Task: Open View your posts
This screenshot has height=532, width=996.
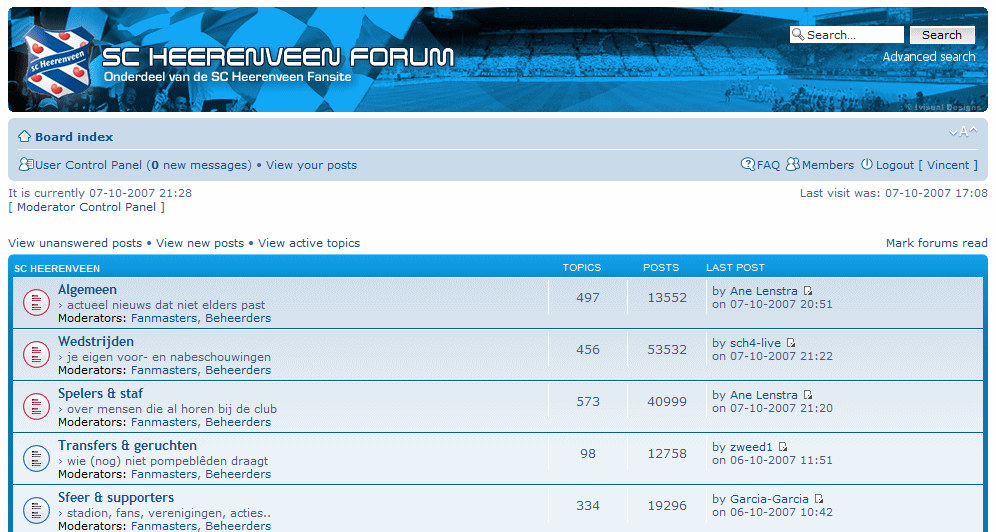Action: coord(311,165)
